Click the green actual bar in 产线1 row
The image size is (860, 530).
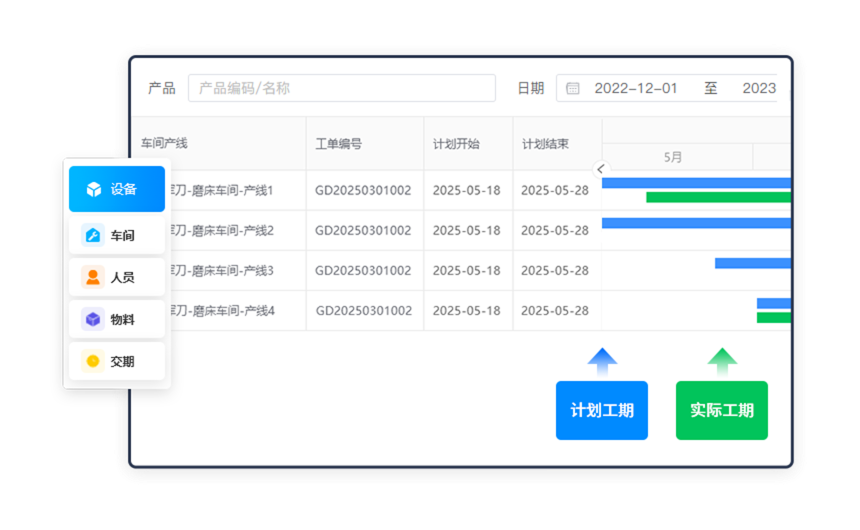(x=718, y=197)
